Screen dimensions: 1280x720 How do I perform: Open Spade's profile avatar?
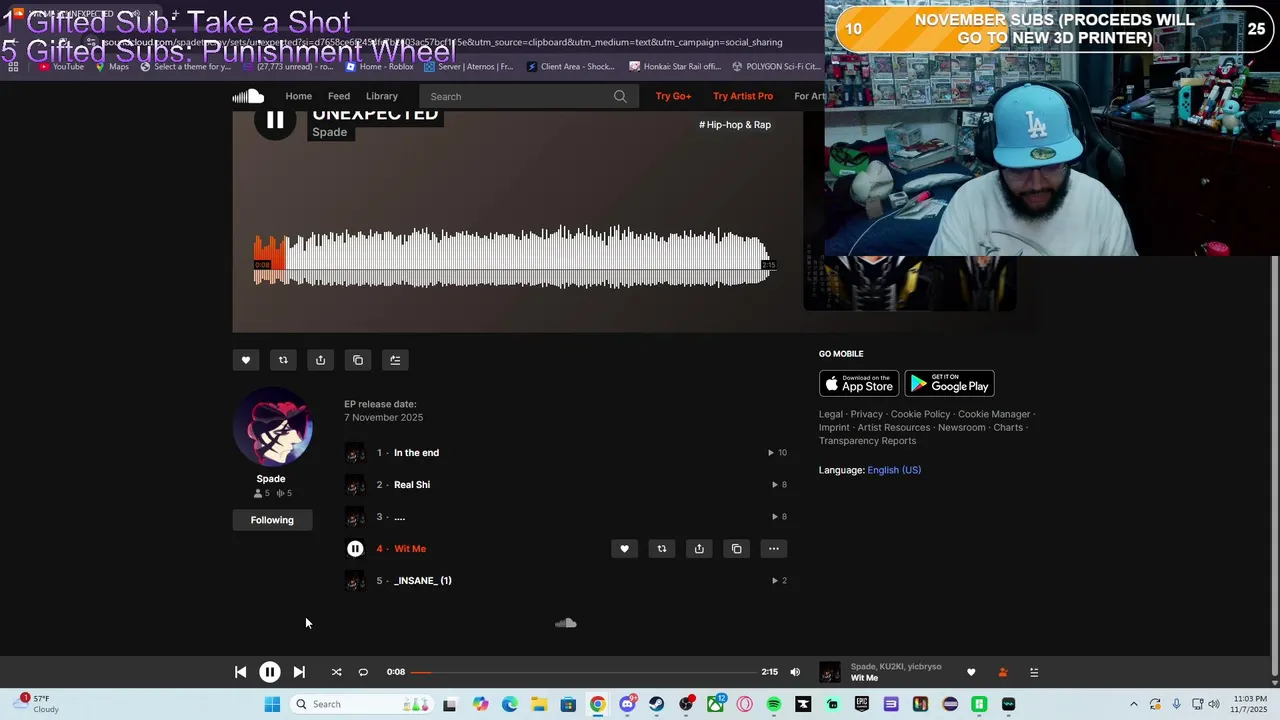tap(273, 427)
